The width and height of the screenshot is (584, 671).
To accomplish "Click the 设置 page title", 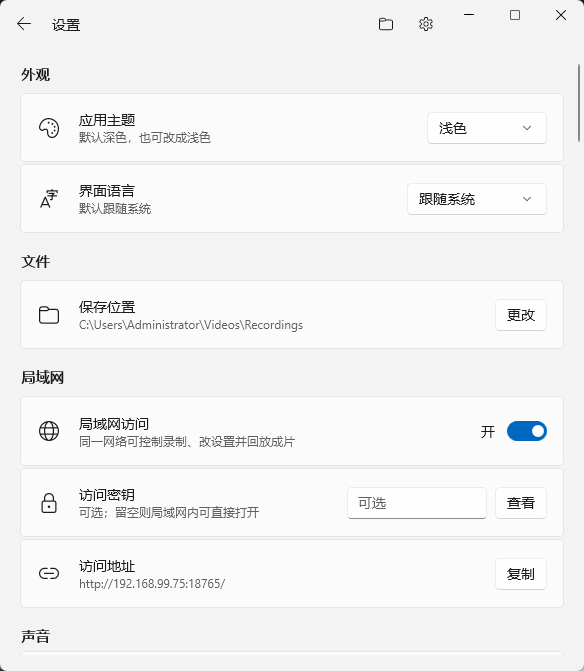I will point(66,25).
